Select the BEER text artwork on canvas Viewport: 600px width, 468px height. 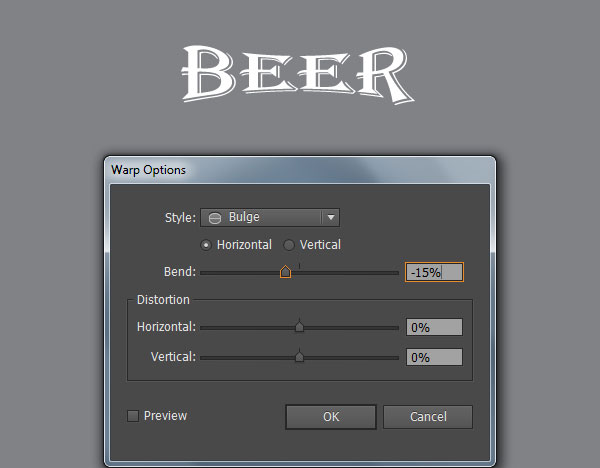tap(298, 74)
